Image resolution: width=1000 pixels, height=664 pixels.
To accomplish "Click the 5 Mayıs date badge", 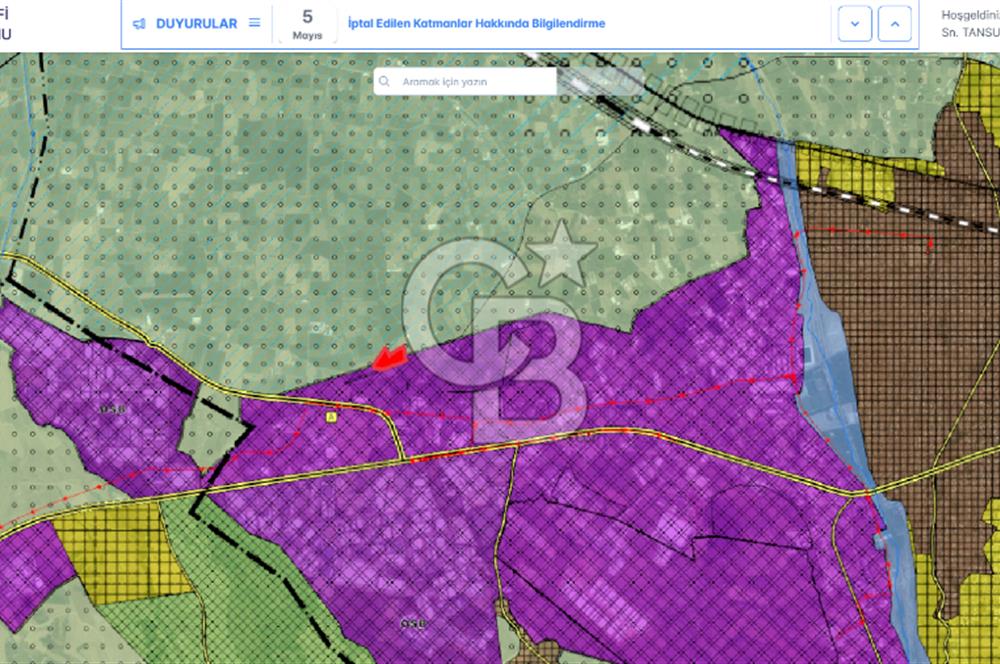I will 307,24.
